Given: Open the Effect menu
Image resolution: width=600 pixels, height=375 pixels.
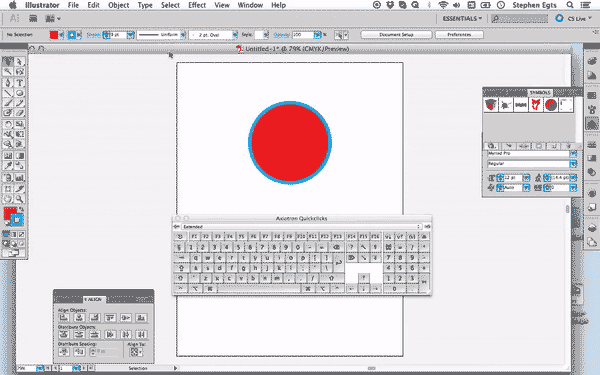Looking at the screenshot, I should click(x=197, y=5).
